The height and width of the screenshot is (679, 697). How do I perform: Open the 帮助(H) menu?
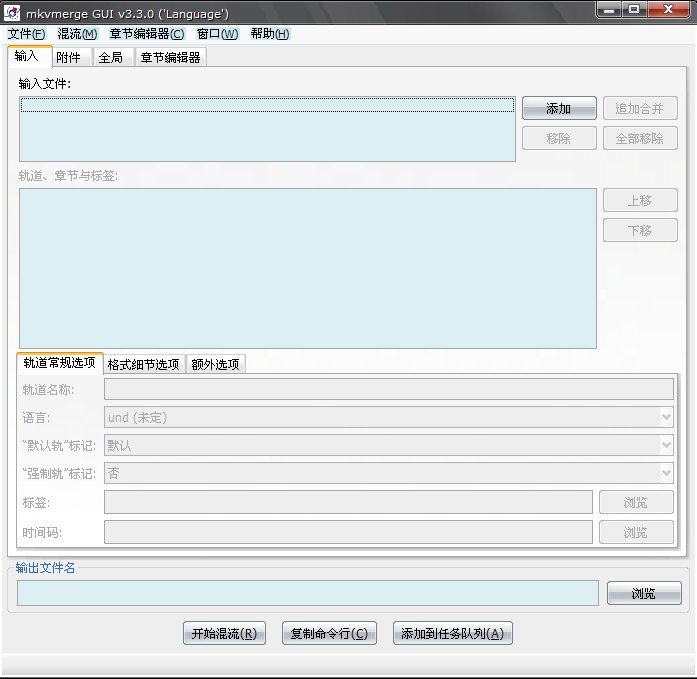270,34
